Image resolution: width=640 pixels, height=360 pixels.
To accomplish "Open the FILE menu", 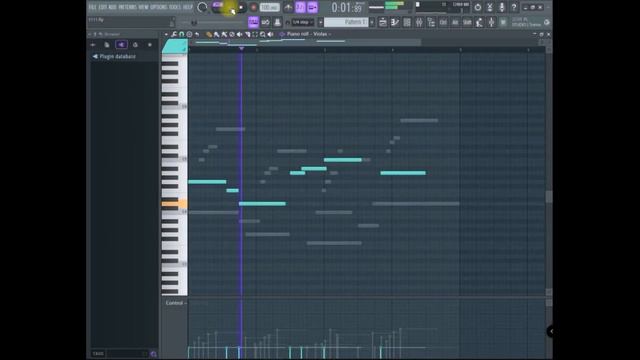I will [93, 7].
